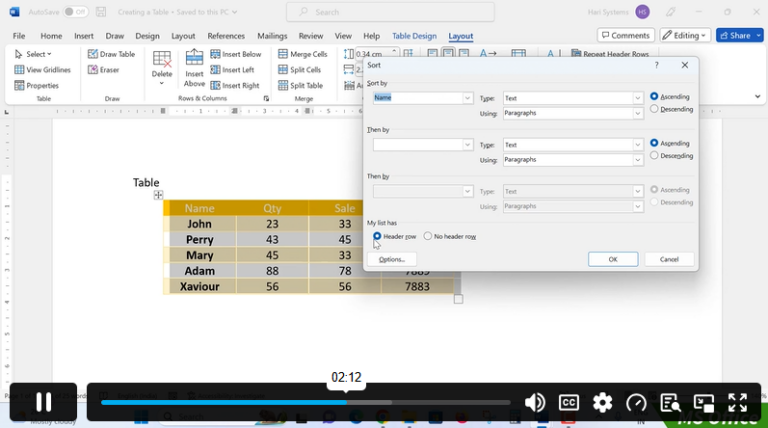
Task: Open Rows & Columns dialog launcher
Action: pos(266,98)
